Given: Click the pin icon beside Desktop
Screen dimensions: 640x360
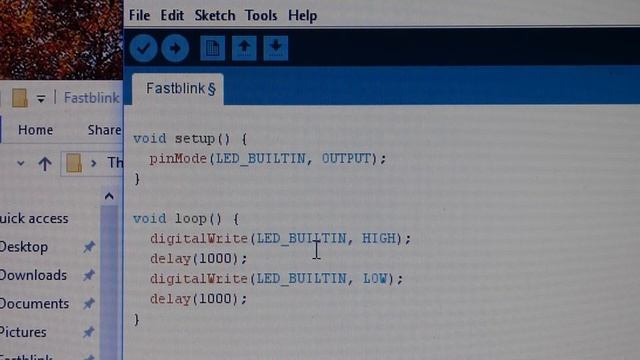Looking at the screenshot, I should point(89,247).
